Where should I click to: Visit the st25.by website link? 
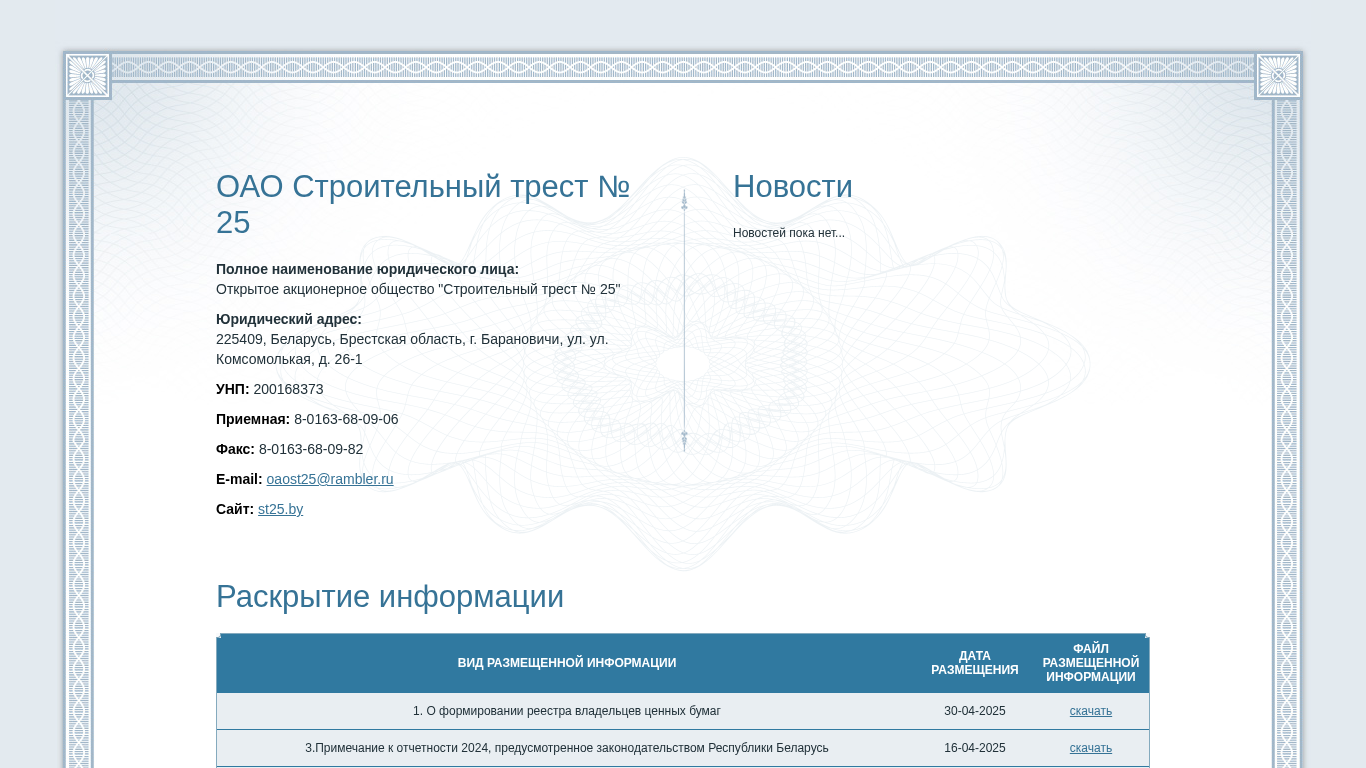(x=280, y=509)
